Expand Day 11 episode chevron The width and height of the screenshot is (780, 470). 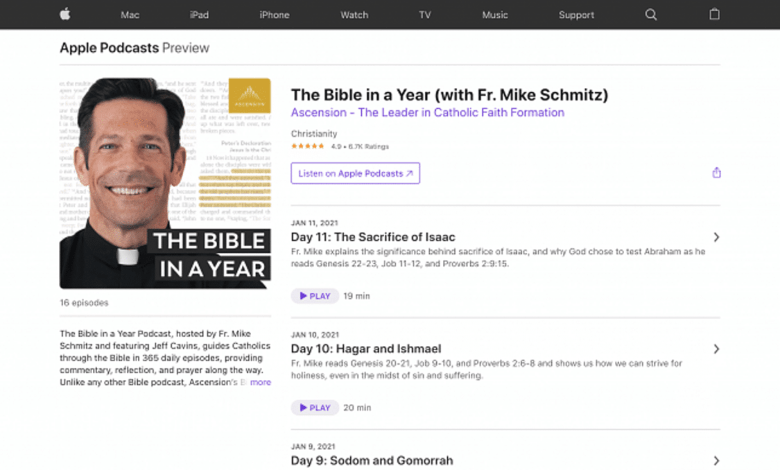click(x=716, y=237)
